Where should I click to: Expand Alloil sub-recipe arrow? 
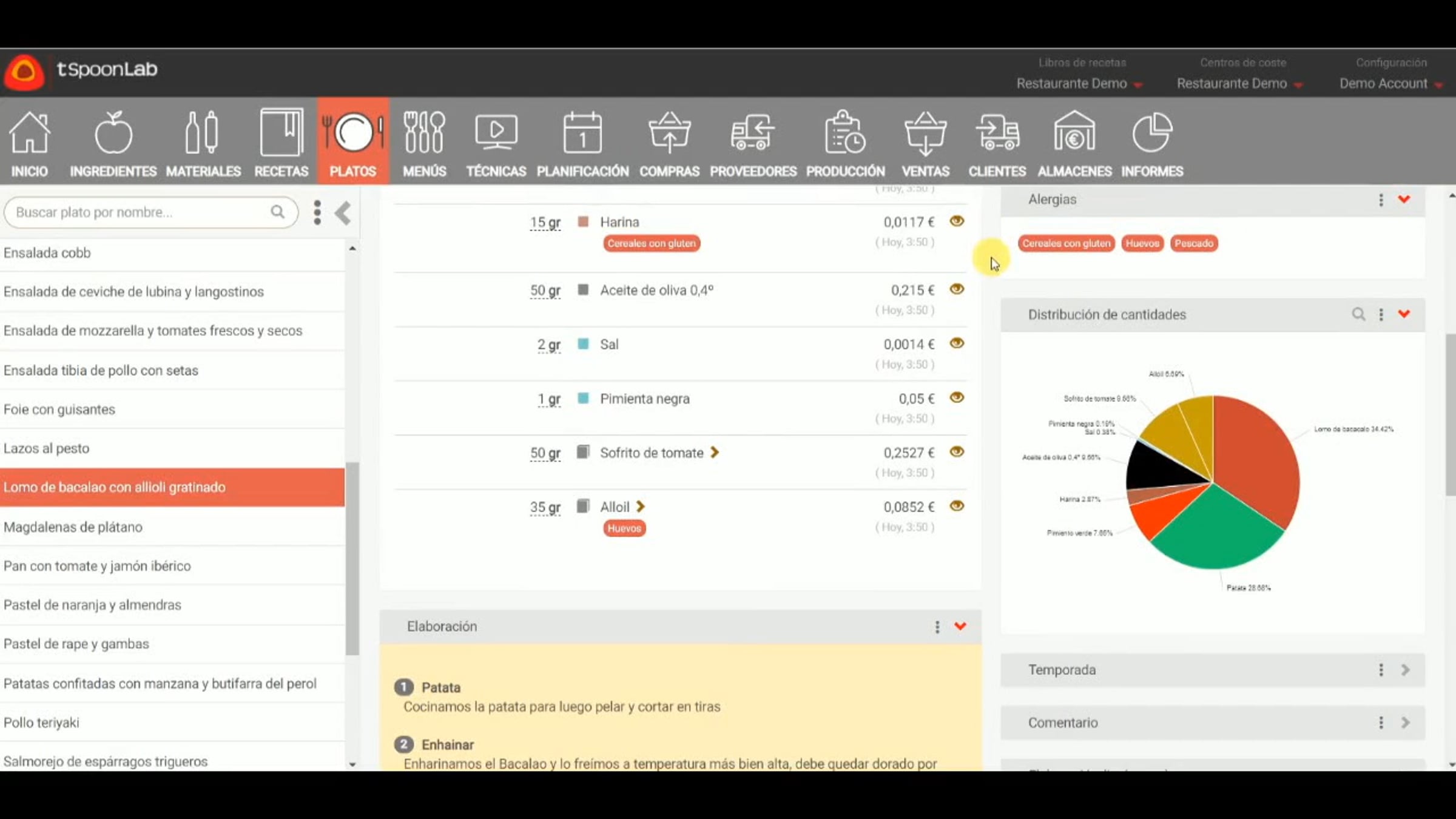(x=641, y=507)
